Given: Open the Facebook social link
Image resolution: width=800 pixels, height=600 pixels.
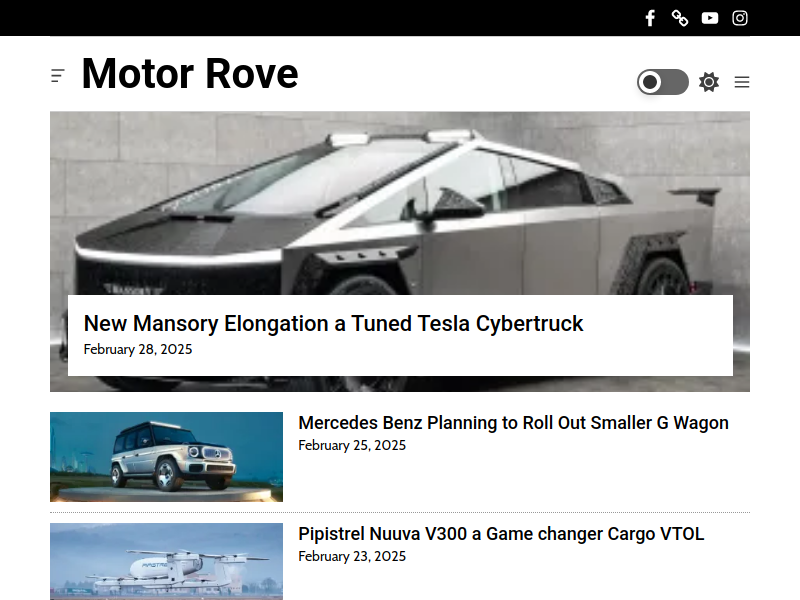Looking at the screenshot, I should (650, 18).
